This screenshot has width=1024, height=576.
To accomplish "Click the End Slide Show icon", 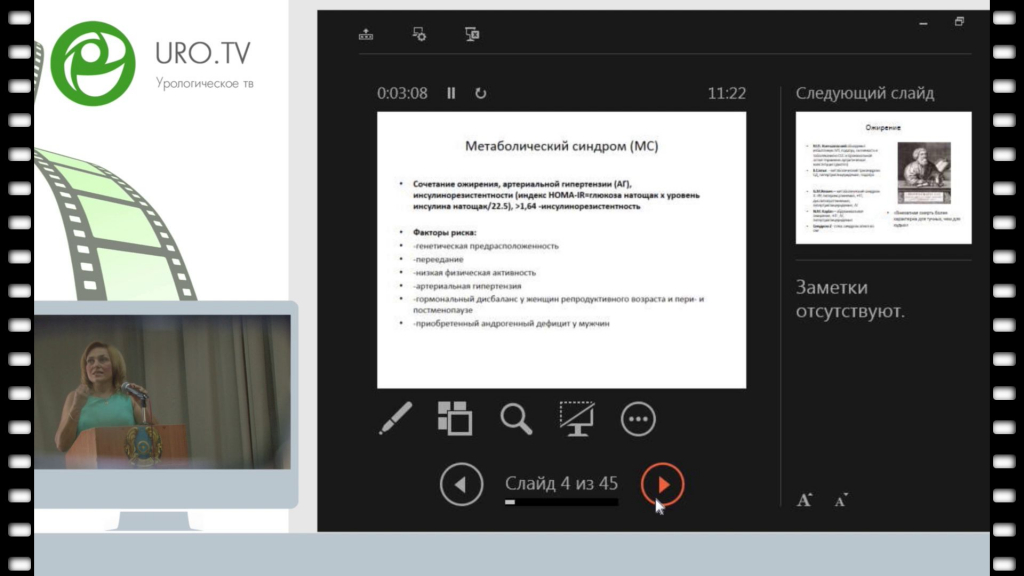I will click(x=472, y=34).
